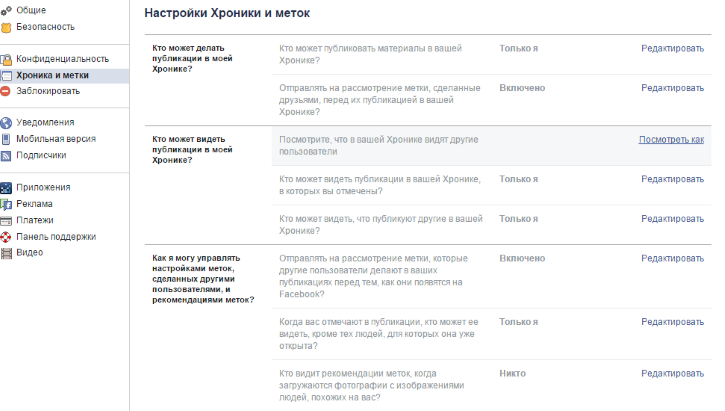Screen dimensions: 725x411
Task: Go to the Платежи settings page
Action: 35,220
